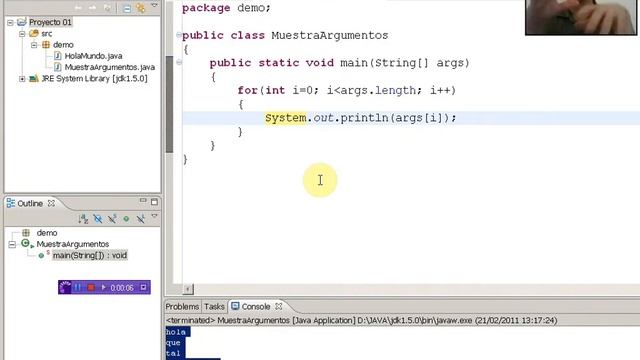The width and height of the screenshot is (640, 360).
Task: Click the editor vertical scrollbar thumb
Action: click(169, 104)
